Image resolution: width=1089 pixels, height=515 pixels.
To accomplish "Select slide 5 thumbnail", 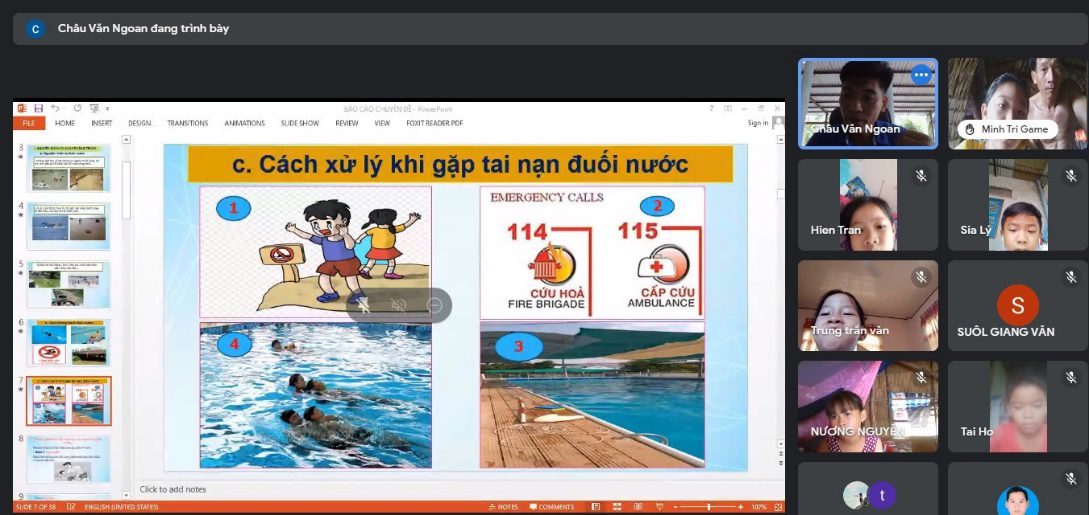I will coord(68,285).
